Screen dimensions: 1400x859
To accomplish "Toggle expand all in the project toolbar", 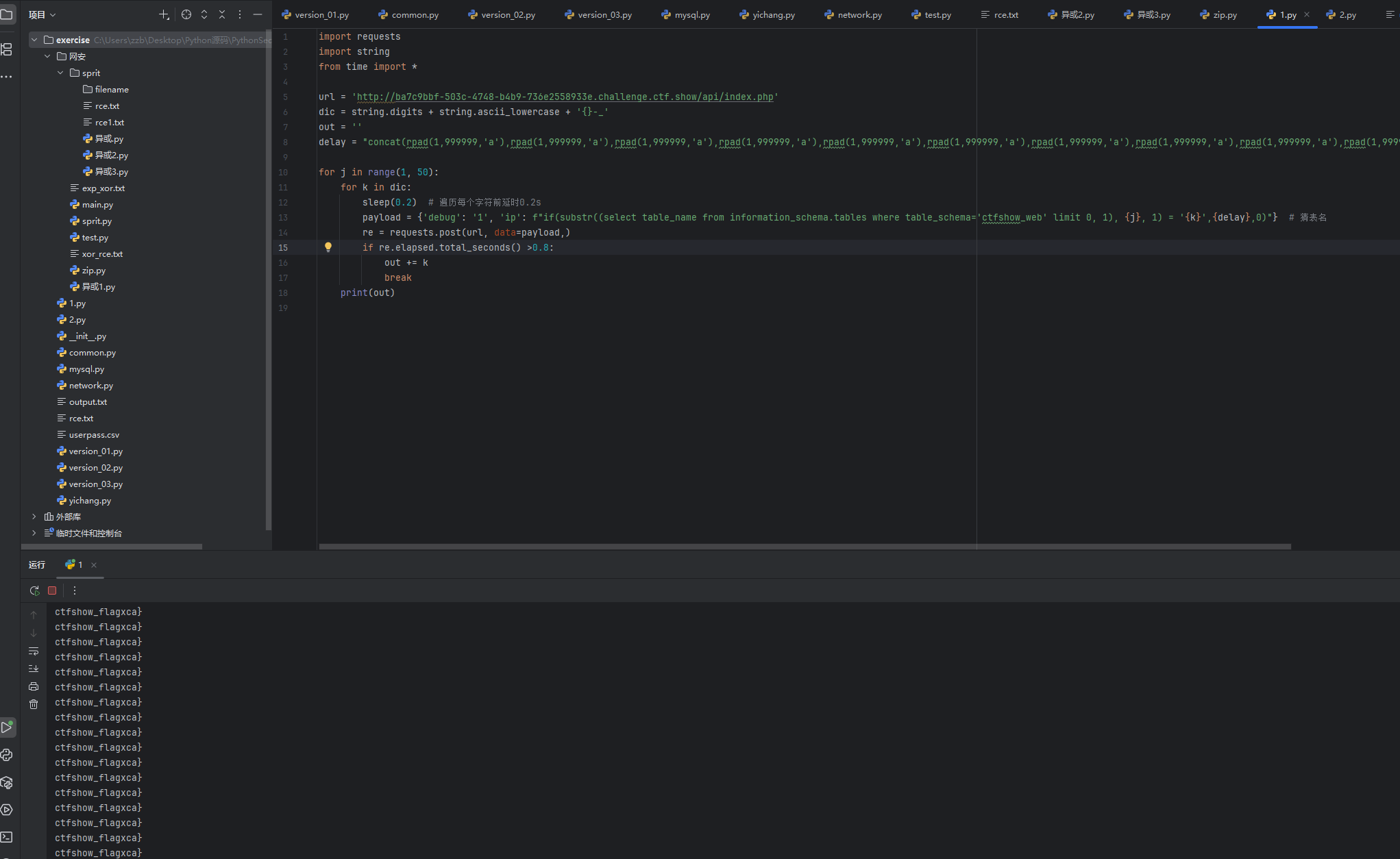I will pyautogui.click(x=204, y=14).
